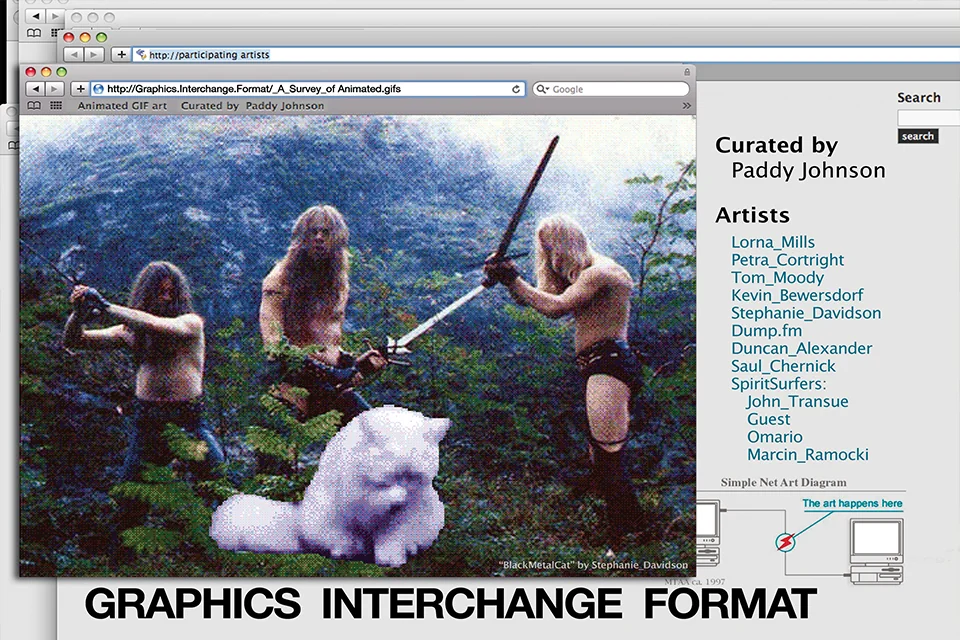Open the 'Animated GIF art' bookmark
960x640 pixels.
122,105
